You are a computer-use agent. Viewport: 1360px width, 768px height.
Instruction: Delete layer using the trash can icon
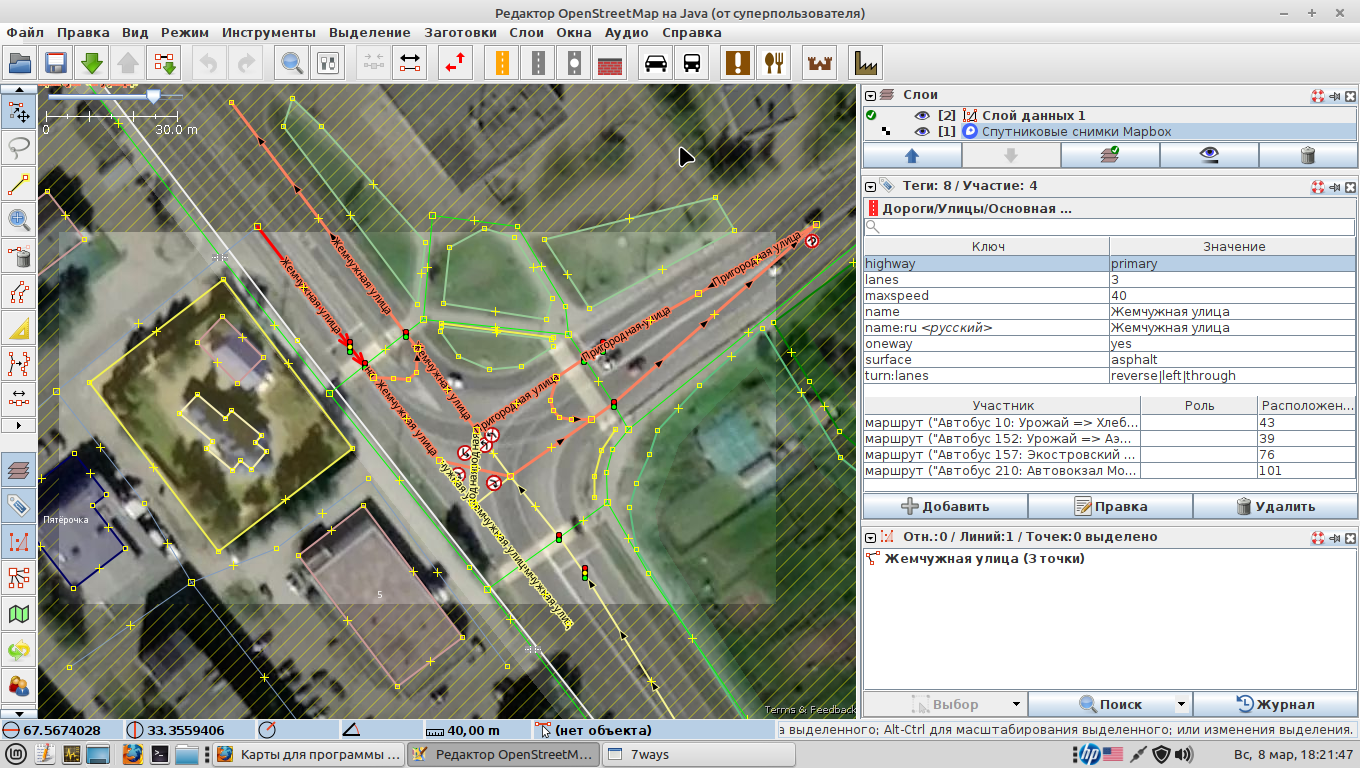(1307, 155)
